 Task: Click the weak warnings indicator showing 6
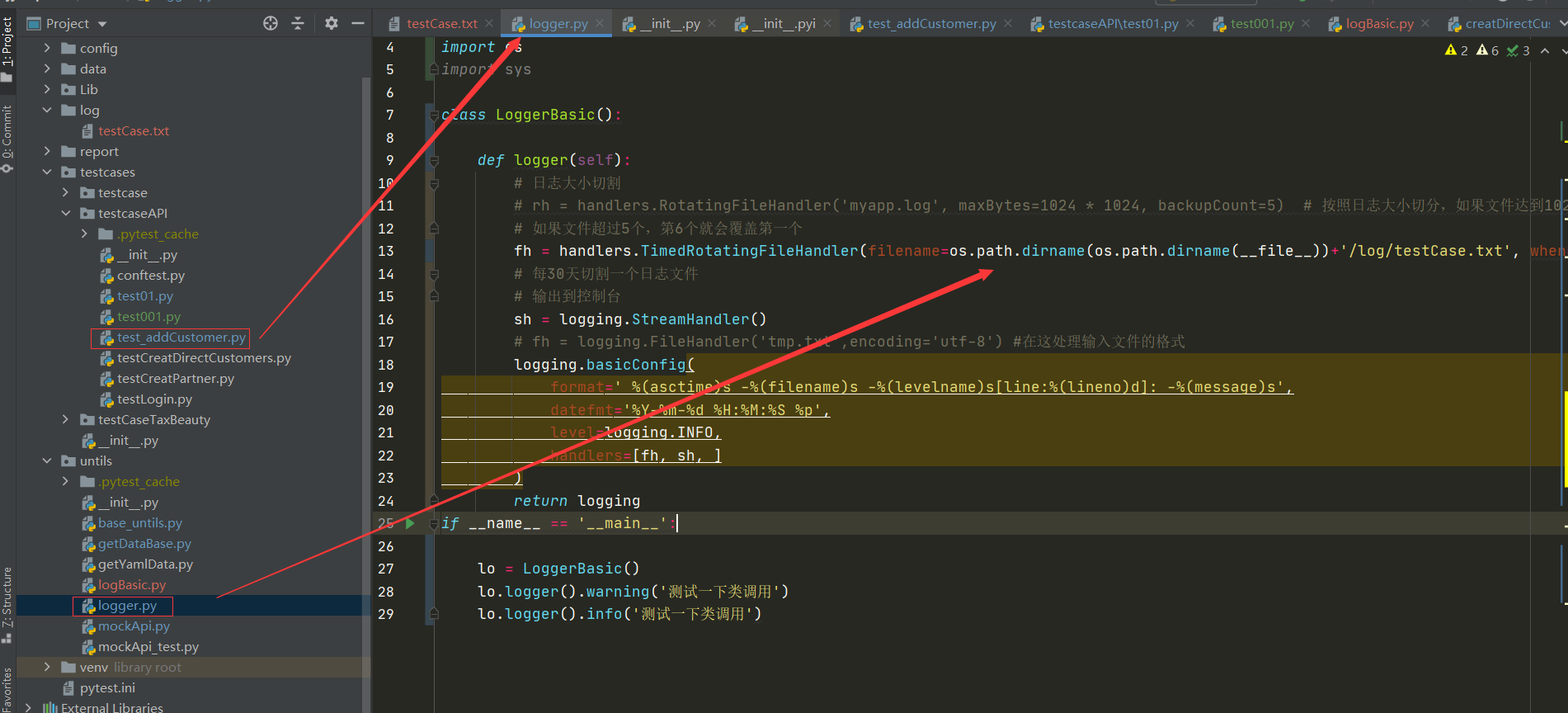click(x=1487, y=50)
